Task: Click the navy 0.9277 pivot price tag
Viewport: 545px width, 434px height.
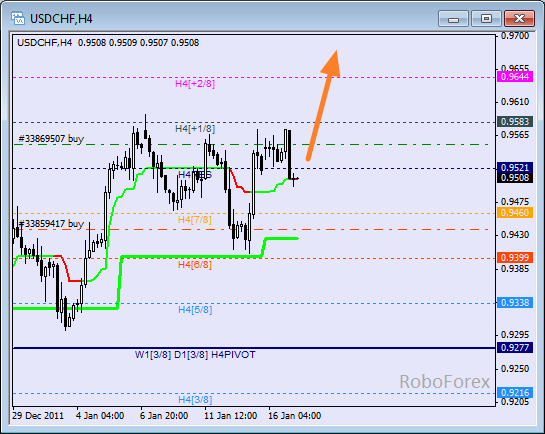Action: click(x=515, y=347)
